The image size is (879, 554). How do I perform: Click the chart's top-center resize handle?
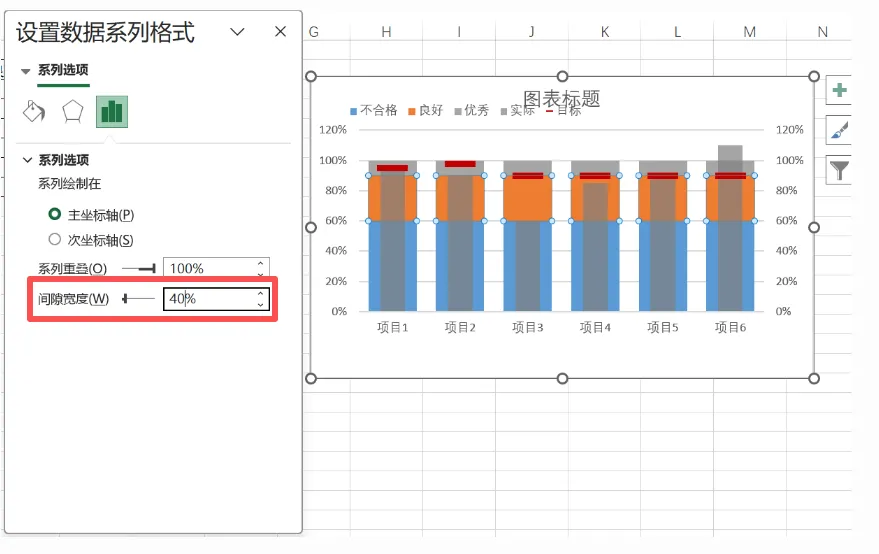(562, 76)
